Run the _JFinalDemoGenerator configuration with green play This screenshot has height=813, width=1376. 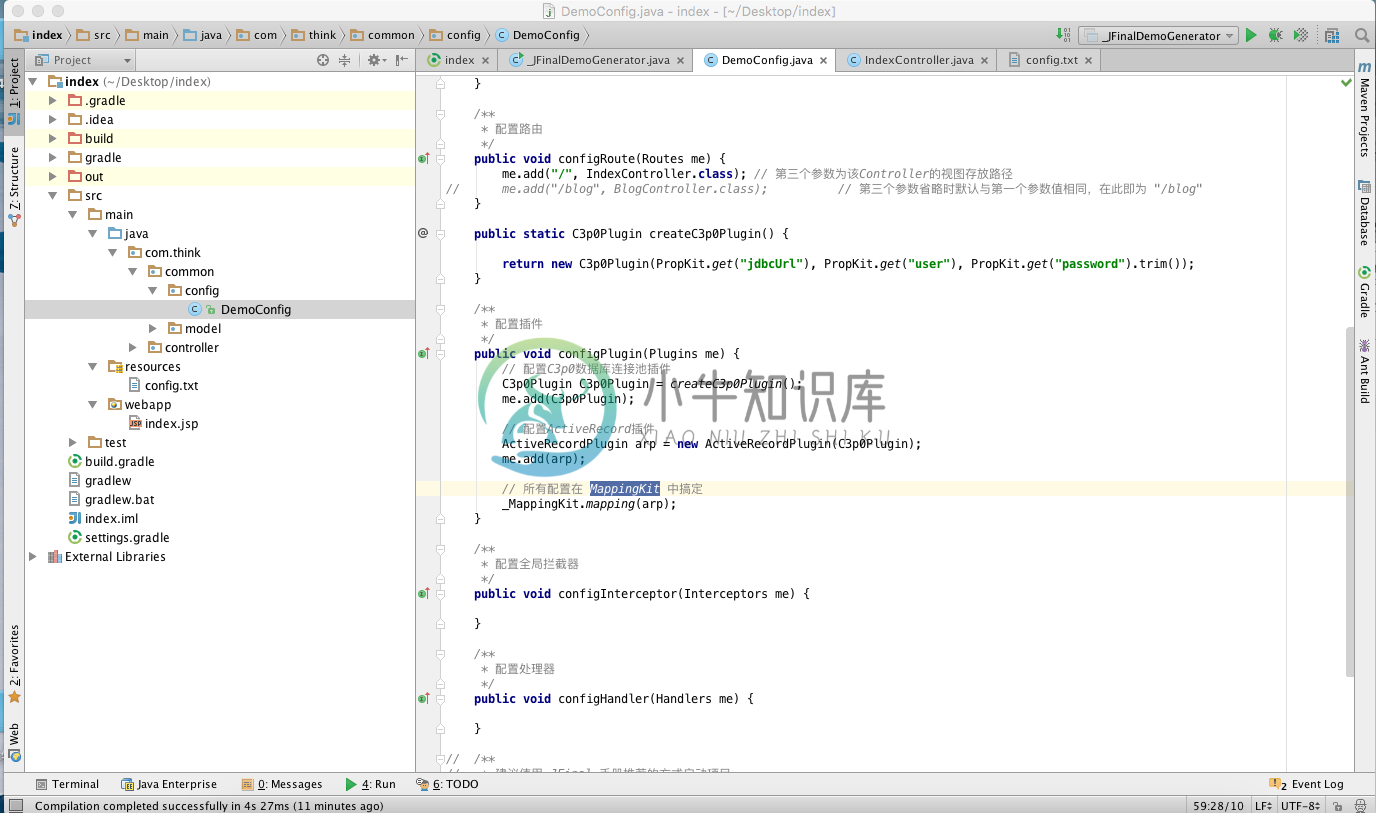1250,35
